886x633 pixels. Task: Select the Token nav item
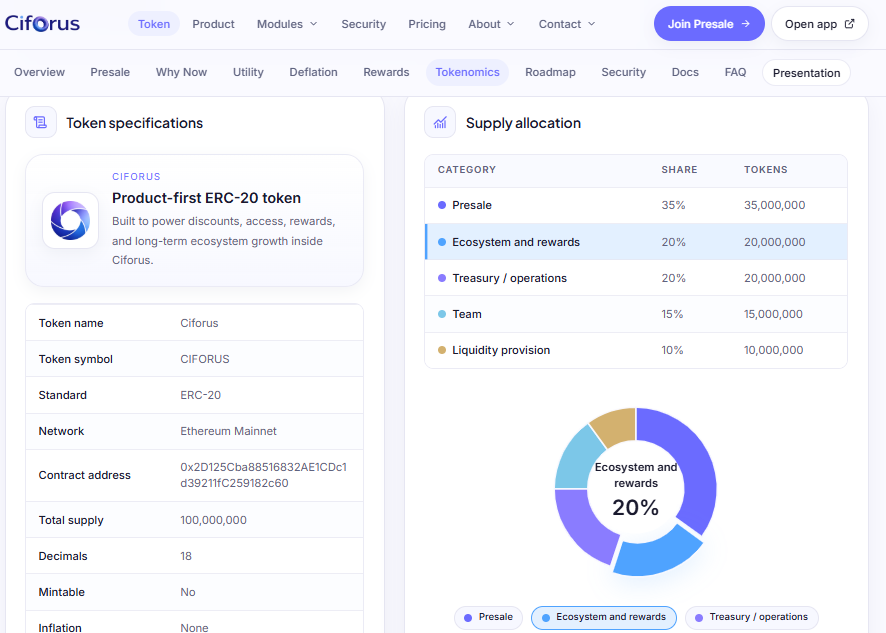[x=154, y=24]
